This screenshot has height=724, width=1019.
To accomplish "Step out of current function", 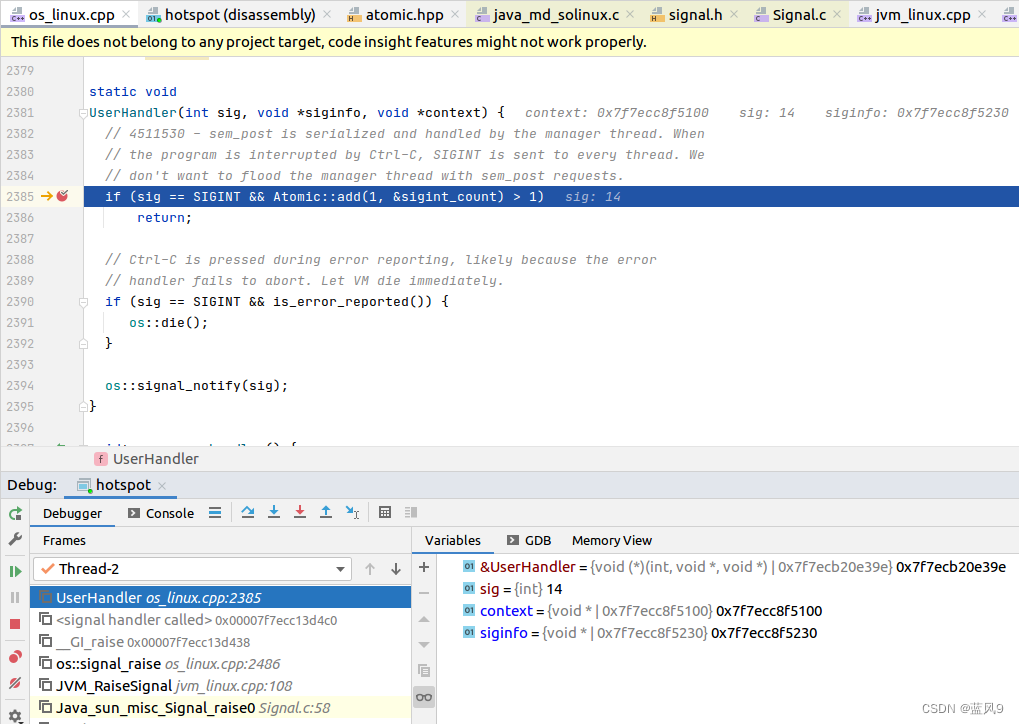I will click(x=326, y=512).
